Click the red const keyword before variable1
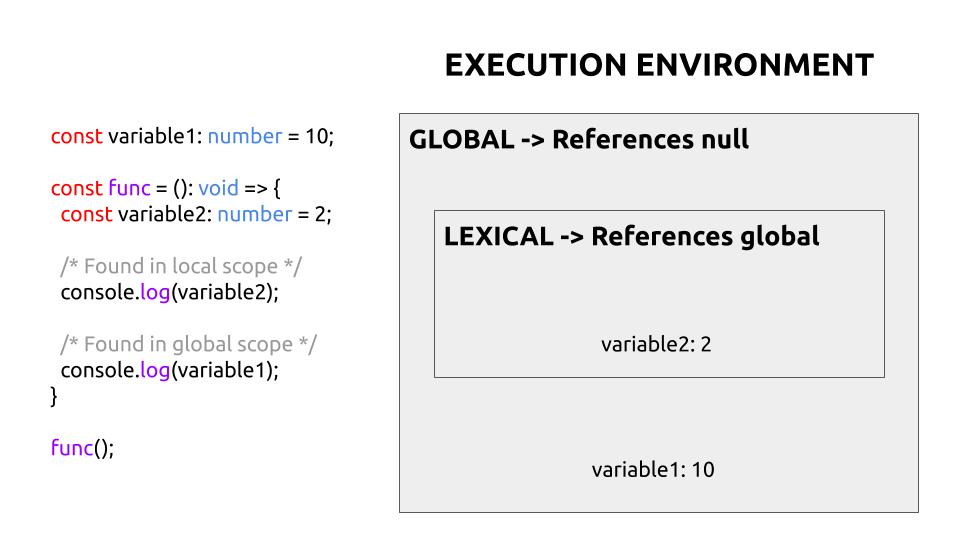The height and width of the screenshot is (540, 960). pos(76,137)
